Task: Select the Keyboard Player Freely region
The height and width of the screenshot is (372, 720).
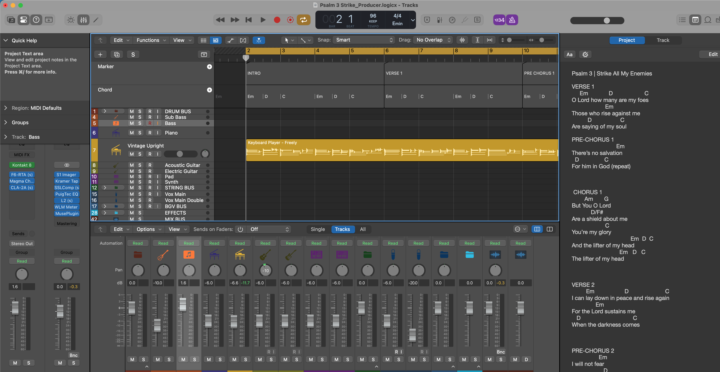Action: [x=402, y=150]
